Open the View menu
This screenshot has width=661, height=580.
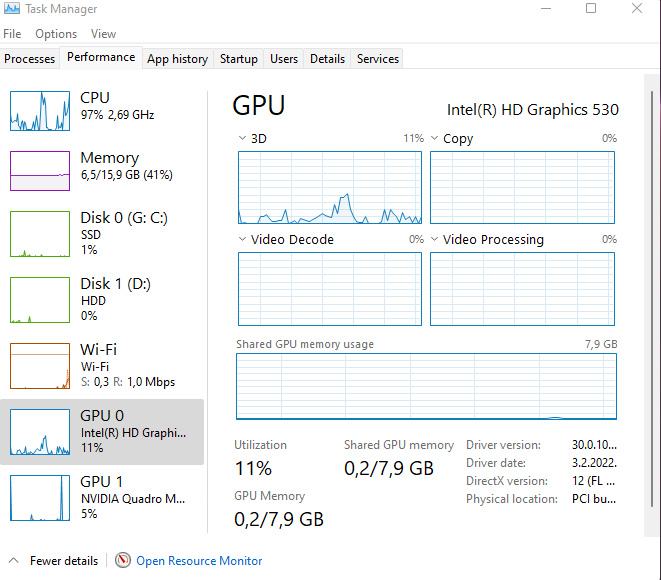click(103, 34)
